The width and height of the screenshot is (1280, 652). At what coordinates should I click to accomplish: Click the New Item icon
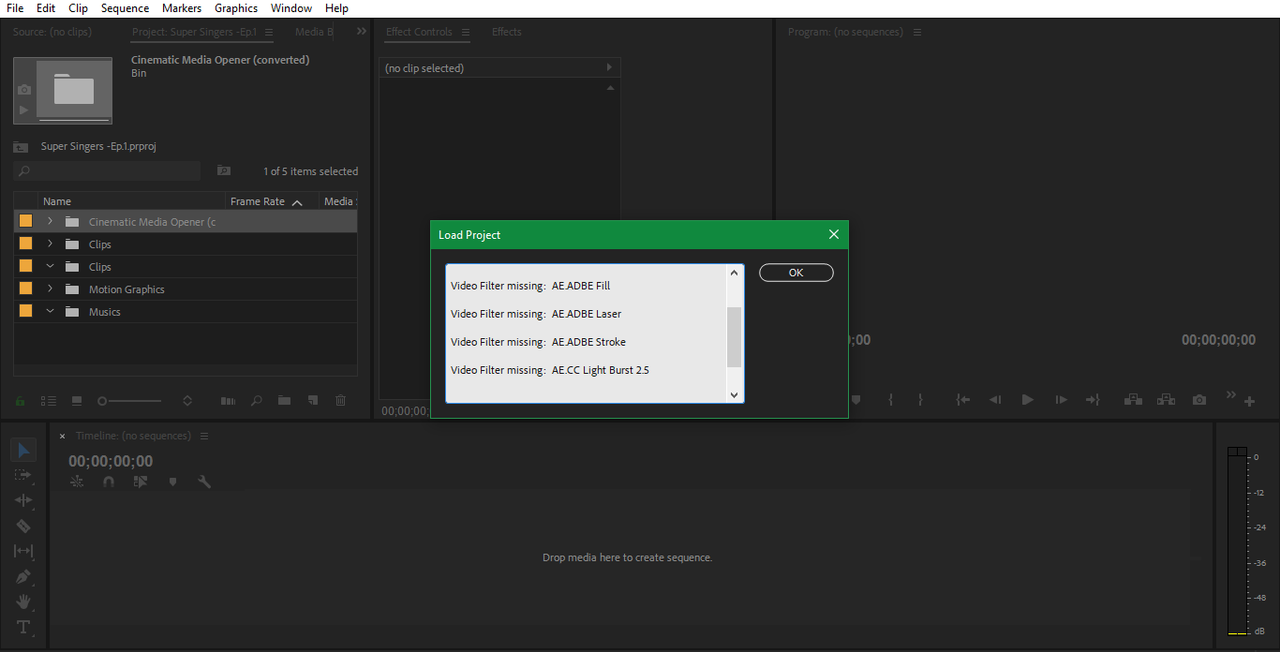click(312, 400)
